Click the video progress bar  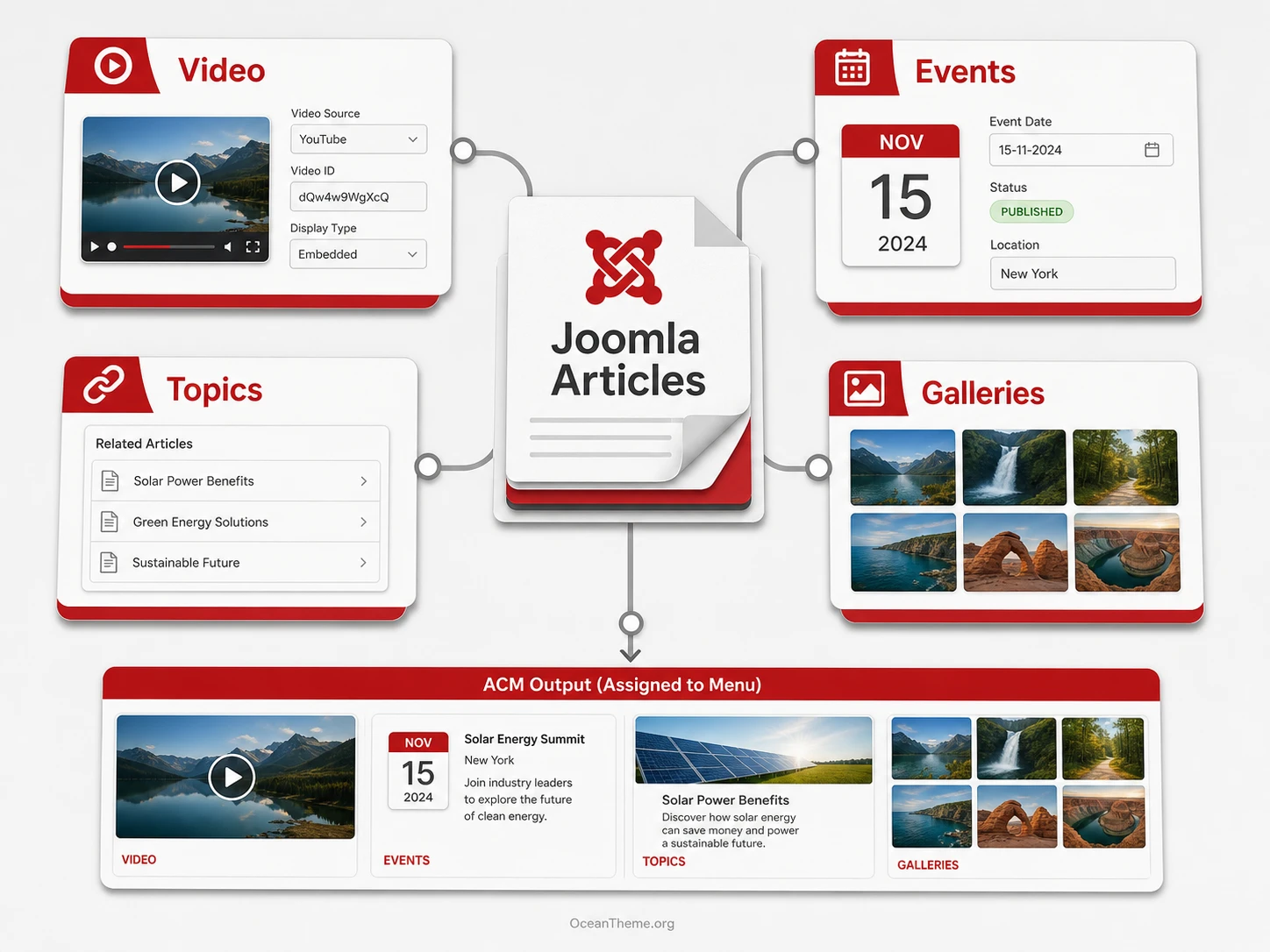168,247
